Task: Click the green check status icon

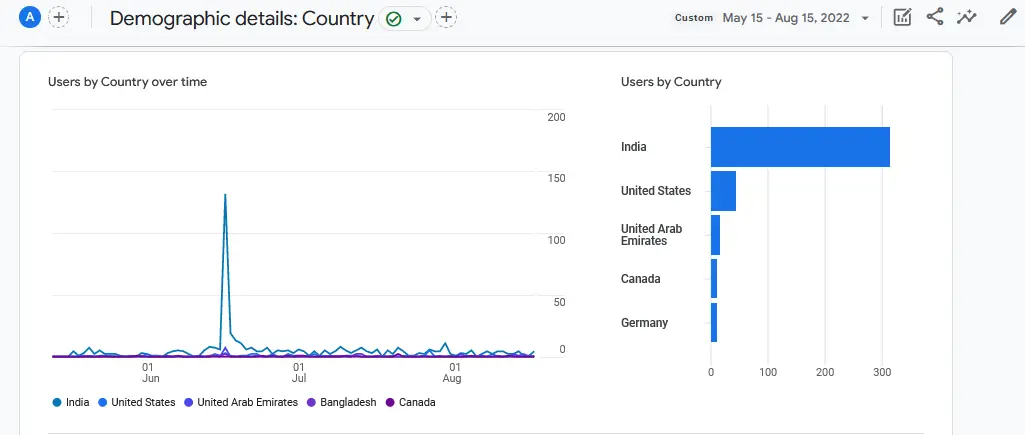Action: point(394,19)
